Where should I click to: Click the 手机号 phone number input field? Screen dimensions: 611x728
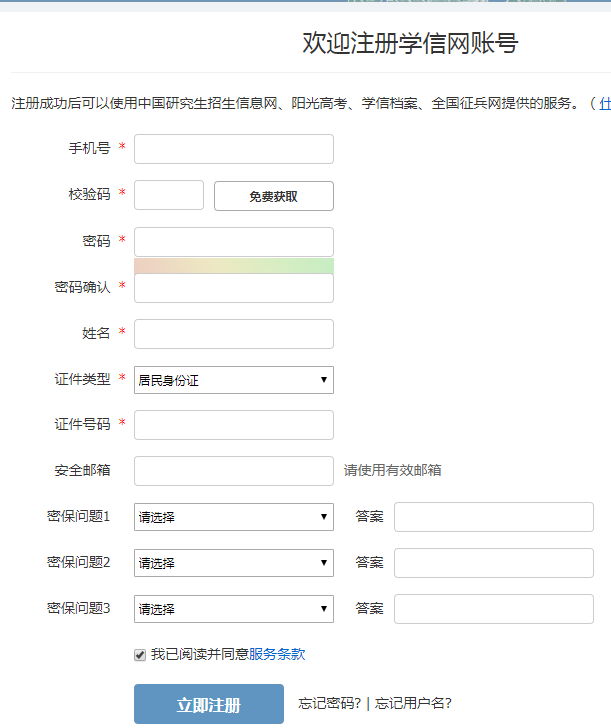[x=233, y=149]
